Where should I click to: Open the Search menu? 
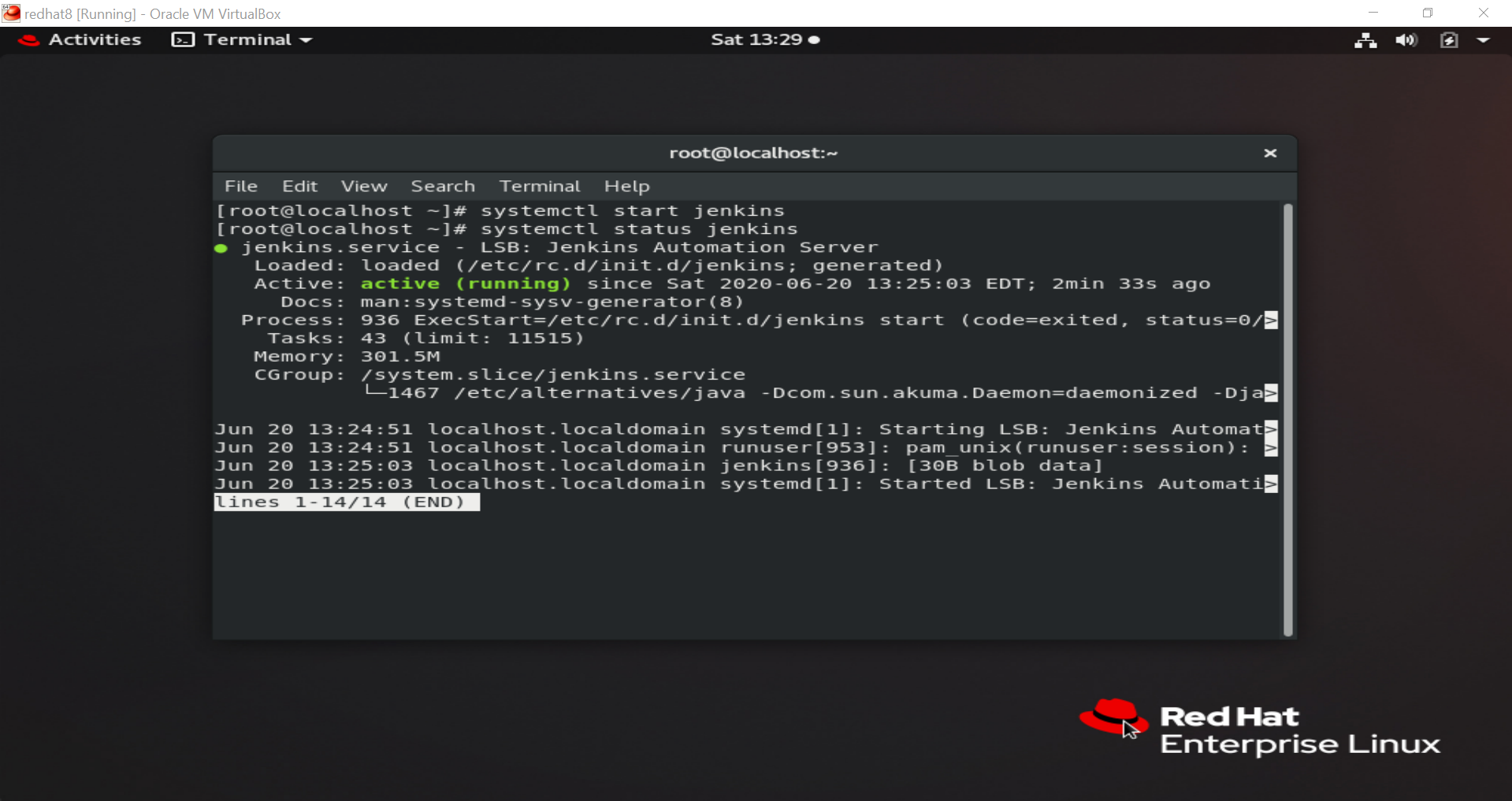click(x=443, y=187)
